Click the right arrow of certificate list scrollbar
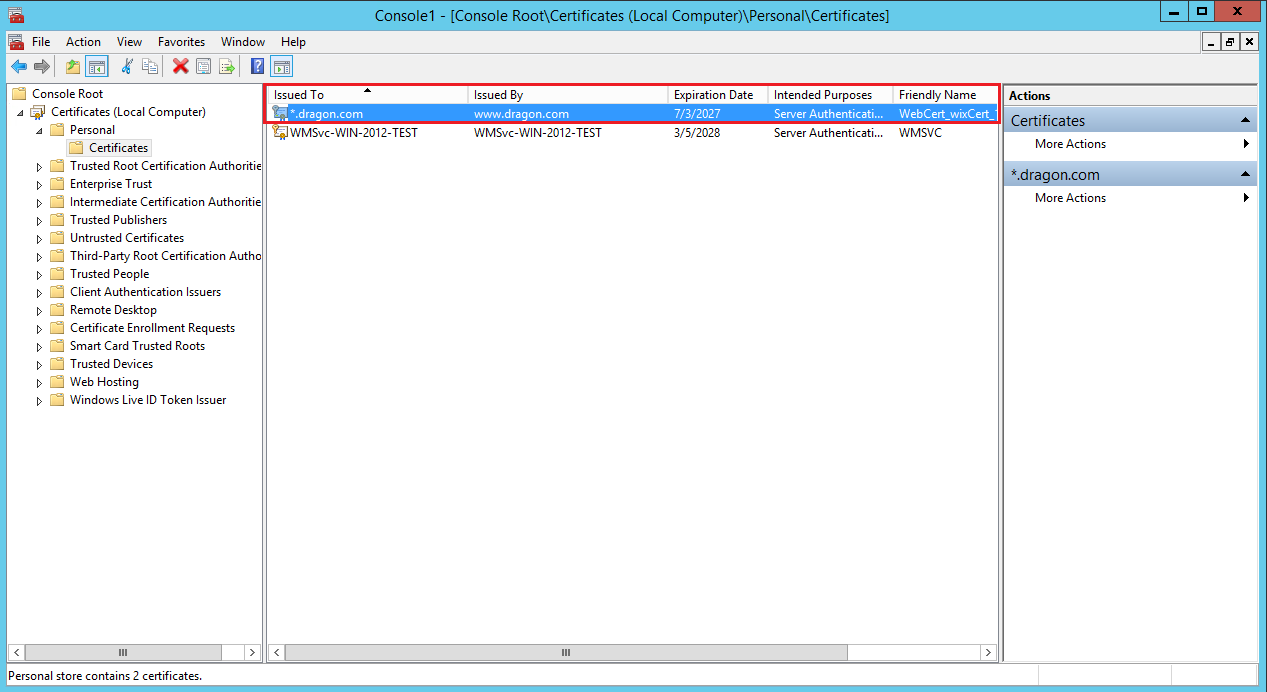This screenshot has width=1267, height=692. point(989,652)
